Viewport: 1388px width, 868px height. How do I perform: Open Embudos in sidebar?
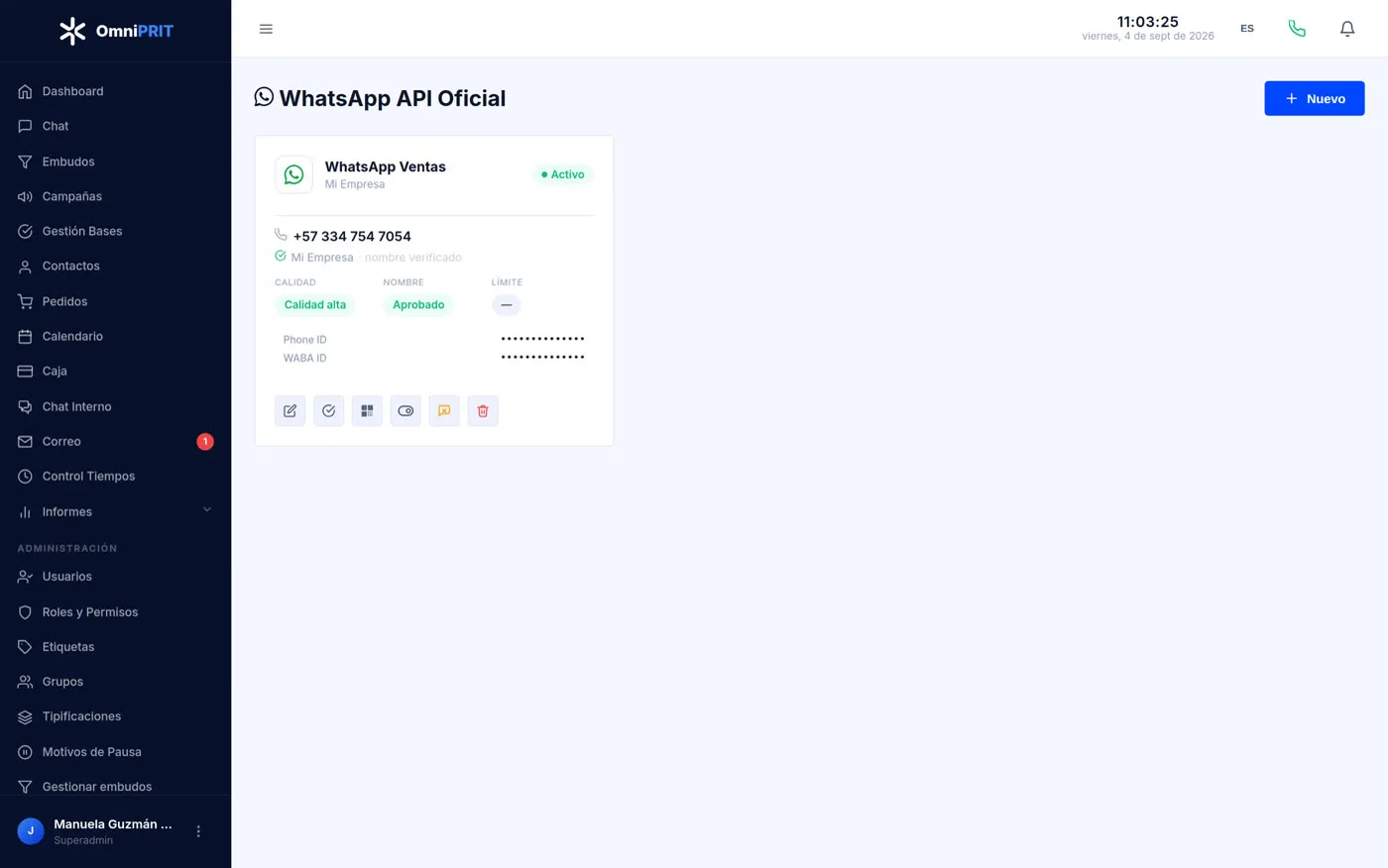coord(116,162)
